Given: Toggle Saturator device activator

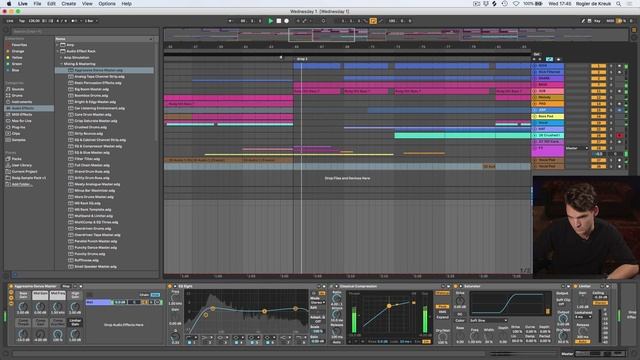Looking at the screenshot, I should [456, 287].
